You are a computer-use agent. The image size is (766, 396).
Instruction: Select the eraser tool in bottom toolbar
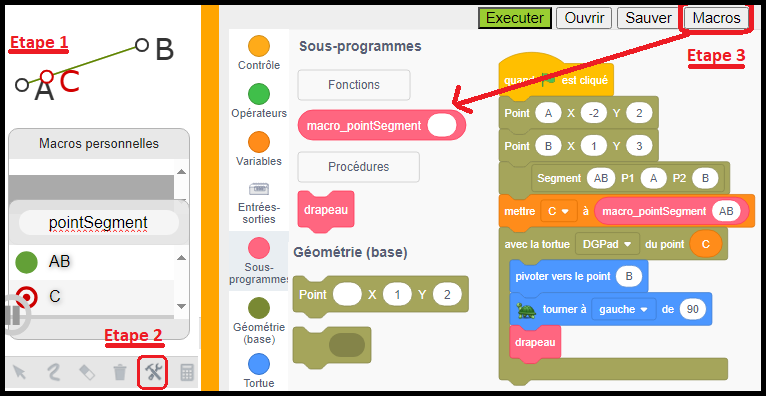coord(86,374)
